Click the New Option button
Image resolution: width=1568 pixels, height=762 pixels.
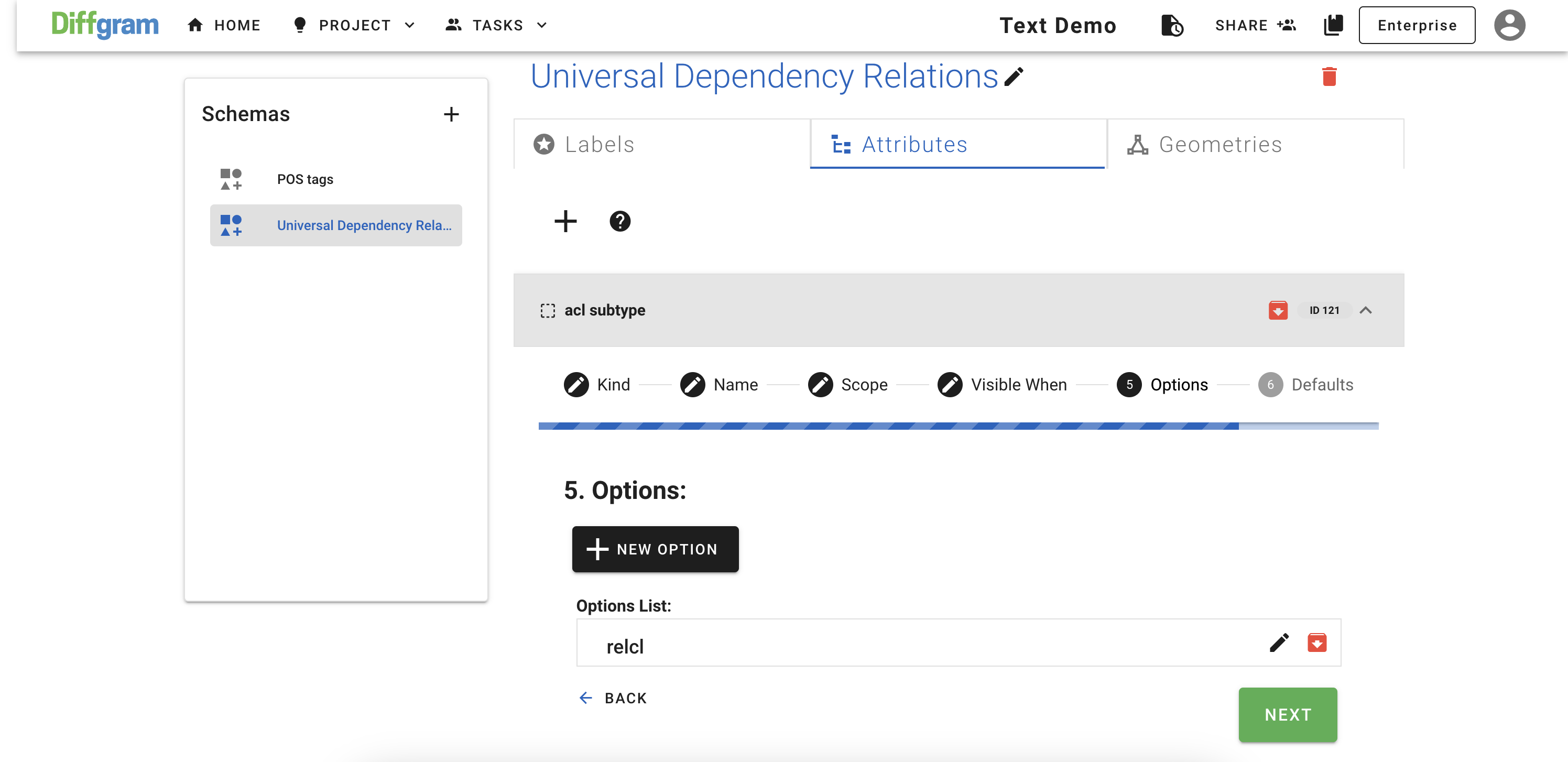coord(655,549)
